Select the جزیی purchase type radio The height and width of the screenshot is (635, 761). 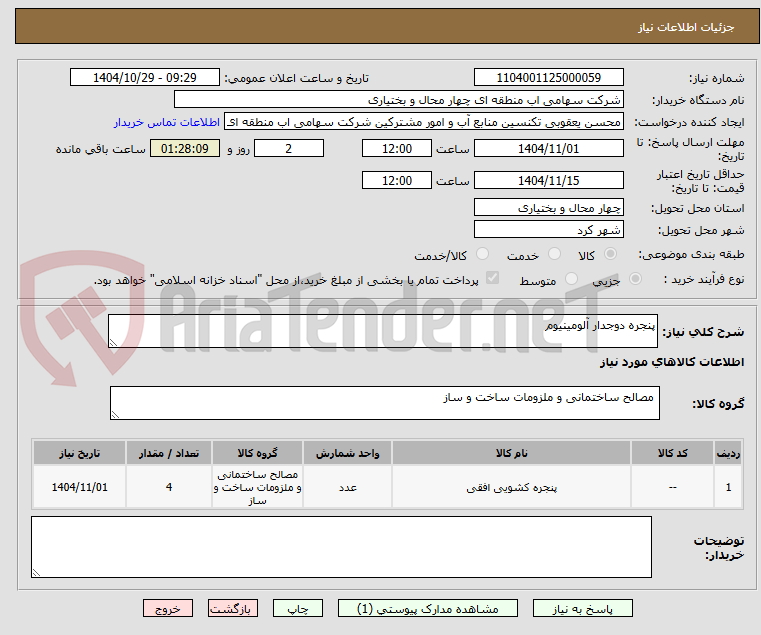coord(635,279)
